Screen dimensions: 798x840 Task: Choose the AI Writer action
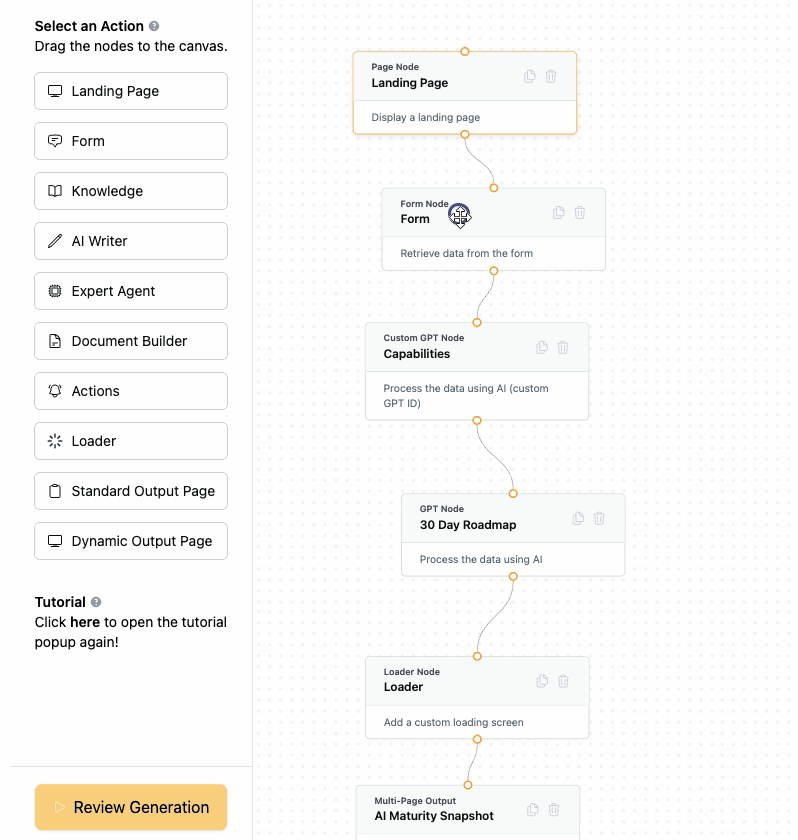(x=131, y=241)
